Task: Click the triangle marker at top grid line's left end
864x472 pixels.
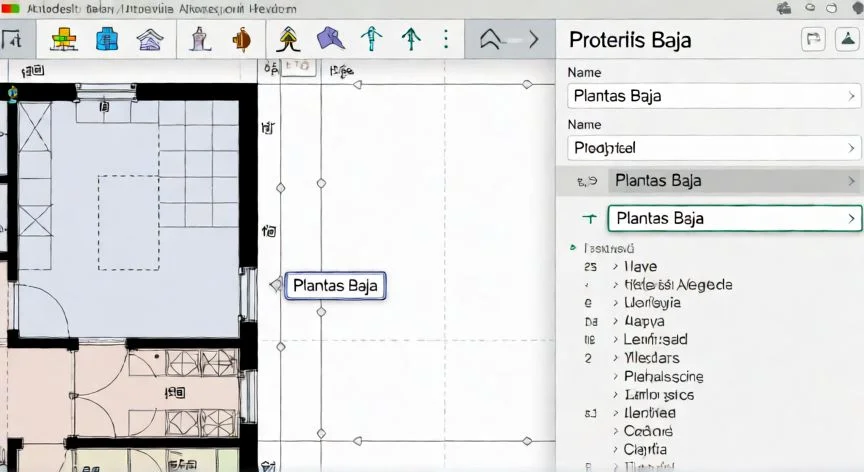Action: [358, 85]
